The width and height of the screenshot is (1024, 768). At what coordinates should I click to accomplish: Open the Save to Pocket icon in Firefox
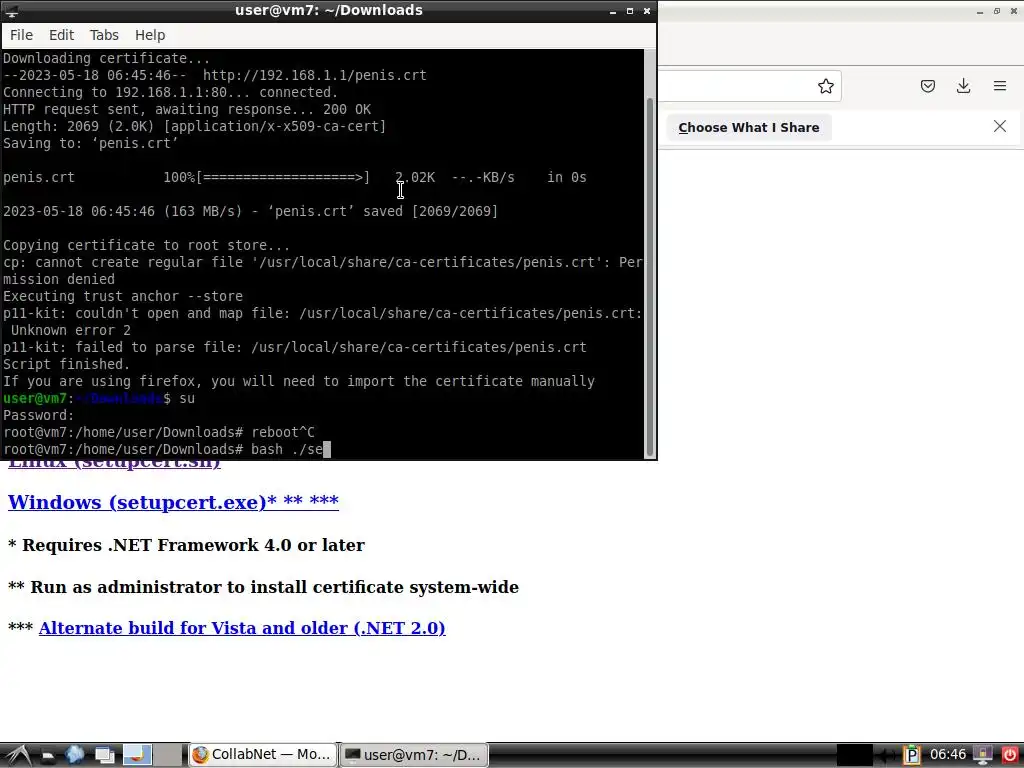pyautogui.click(x=928, y=86)
